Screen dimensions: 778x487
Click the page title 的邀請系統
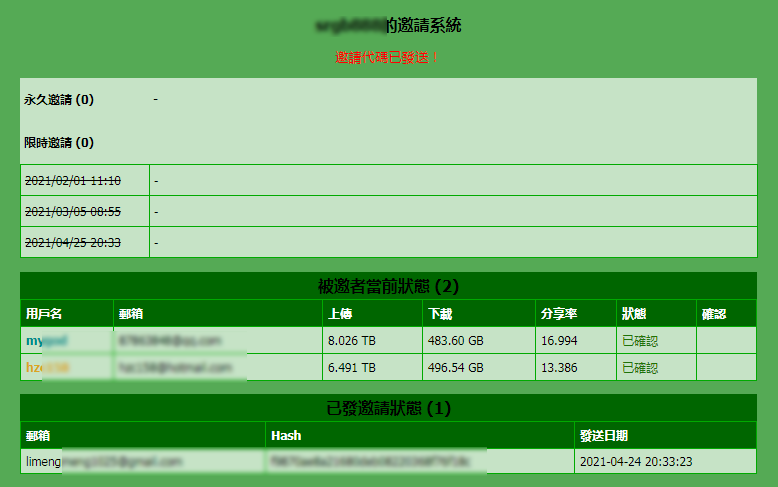coord(424,25)
